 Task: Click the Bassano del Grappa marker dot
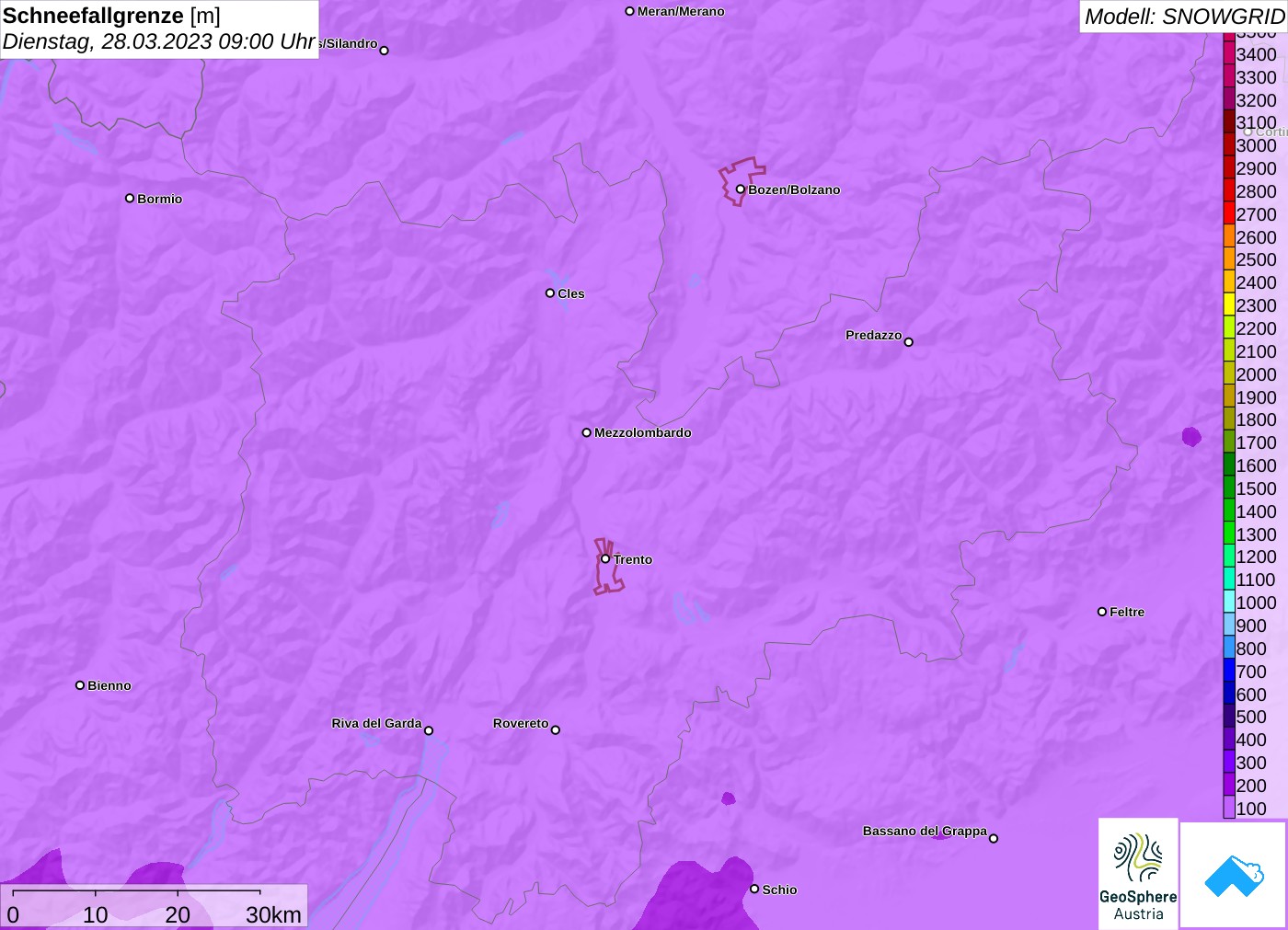[x=994, y=838]
